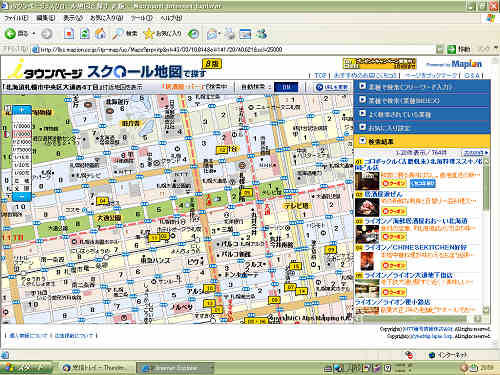Click the Home icon in browser toolbar
Image resolution: width=500 pixels, height=375 pixels.
tap(100, 33)
